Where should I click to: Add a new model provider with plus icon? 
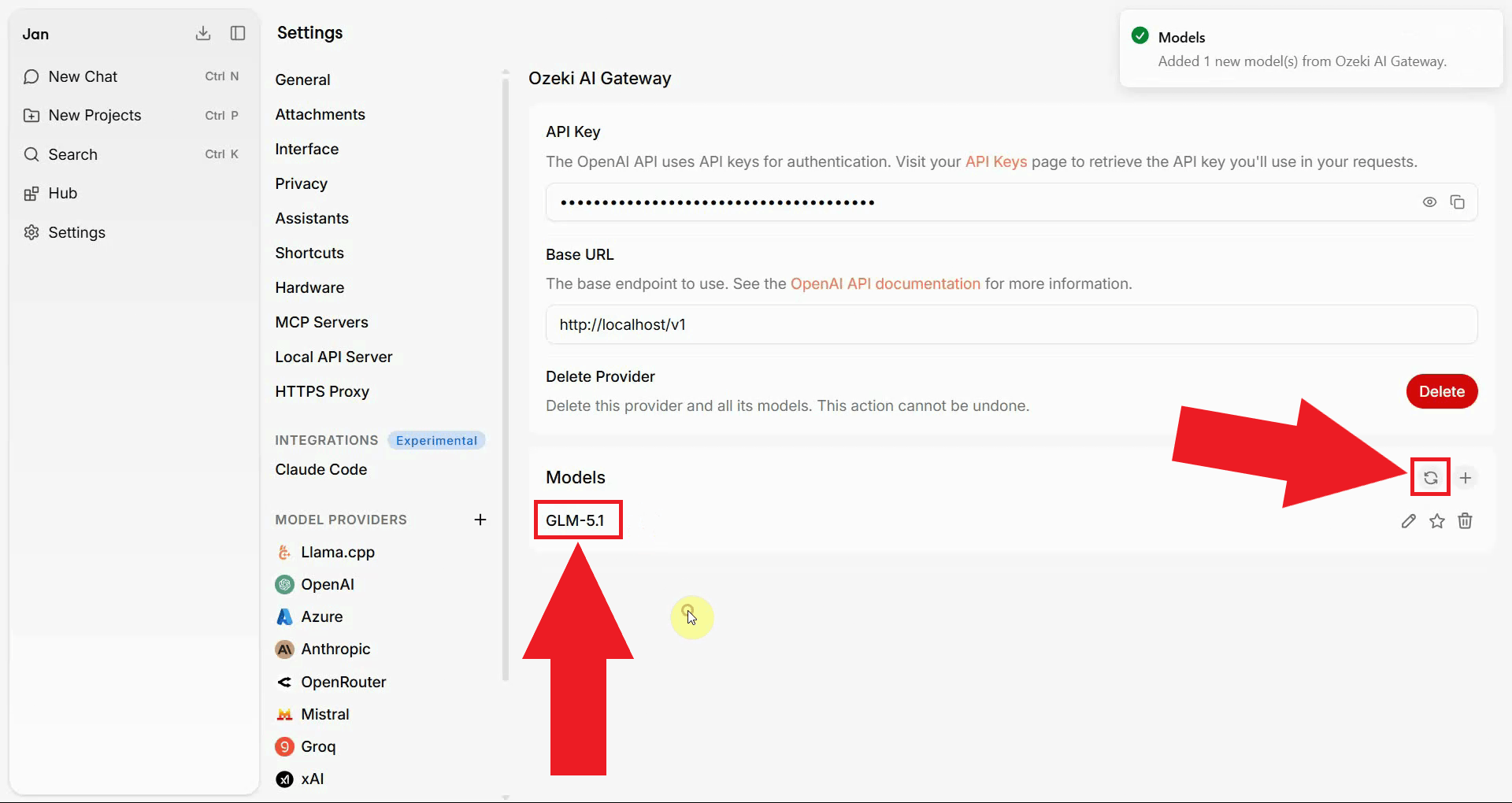(x=480, y=519)
